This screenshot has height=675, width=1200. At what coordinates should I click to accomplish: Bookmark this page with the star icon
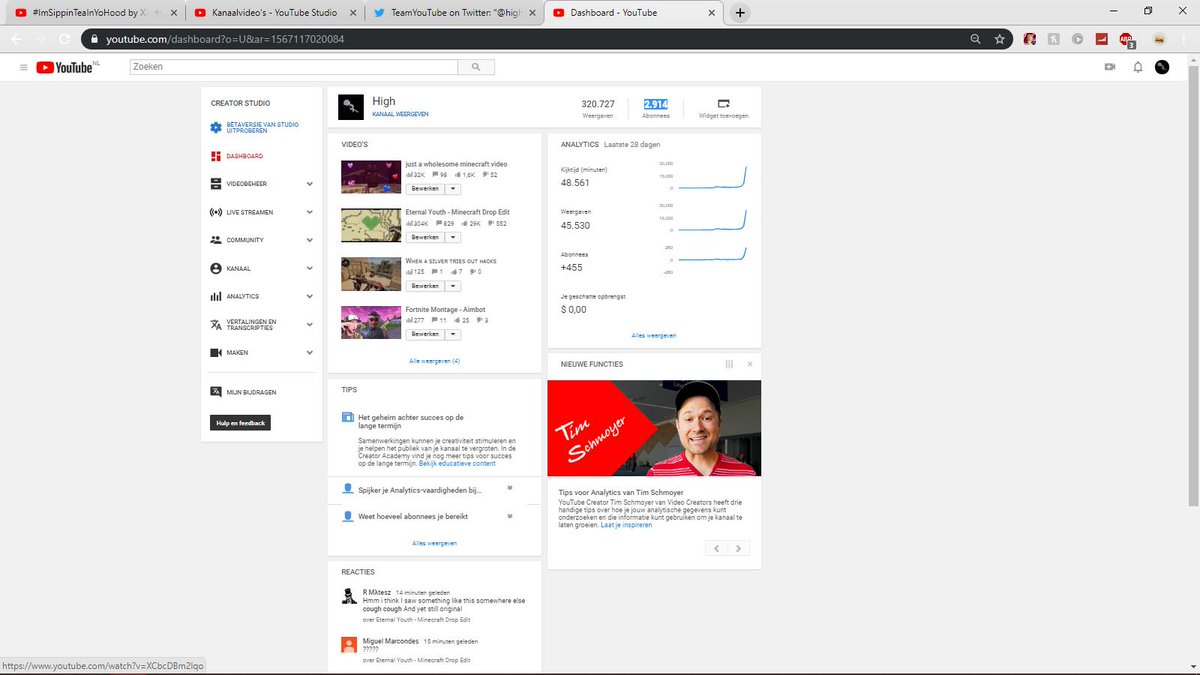(x=999, y=39)
